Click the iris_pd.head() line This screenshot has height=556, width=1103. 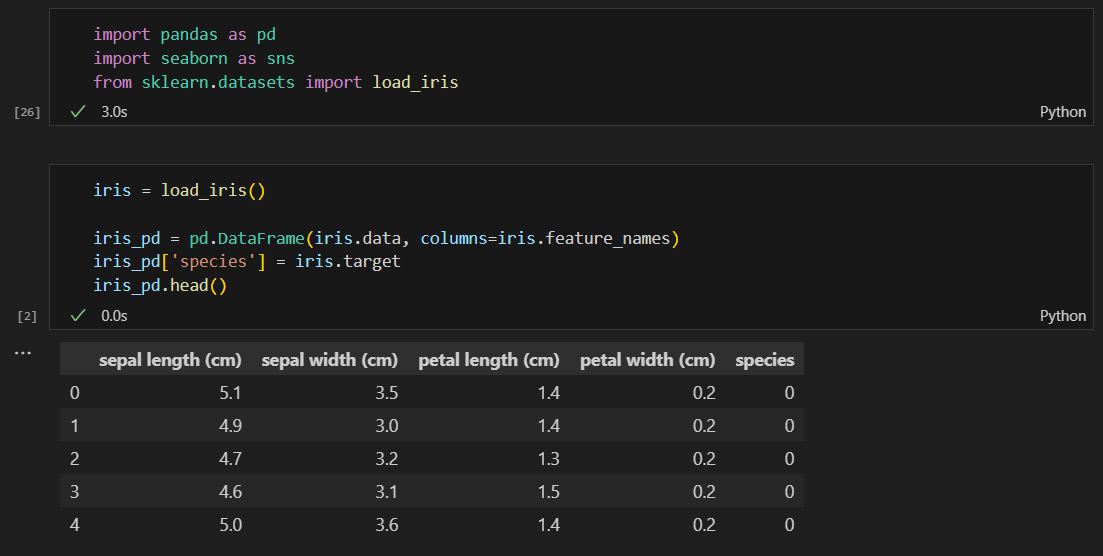click(x=160, y=286)
